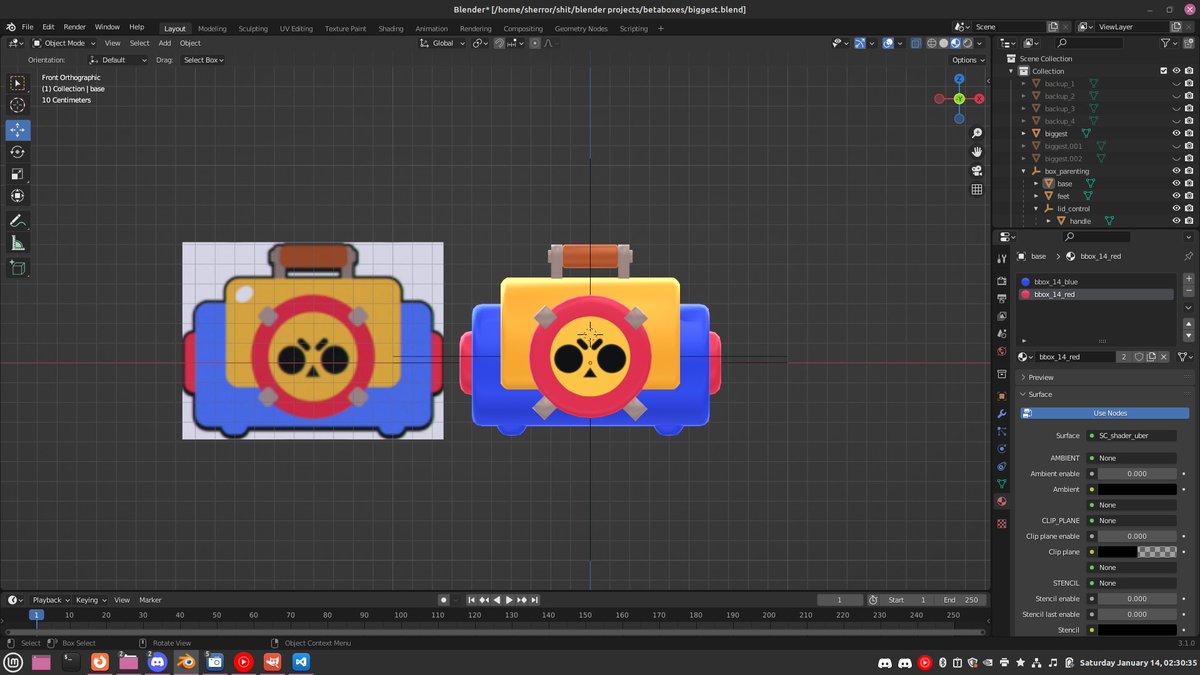This screenshot has height=675, width=1200.
Task: Open the outliner filter dropdown
Action: coord(1169,43)
